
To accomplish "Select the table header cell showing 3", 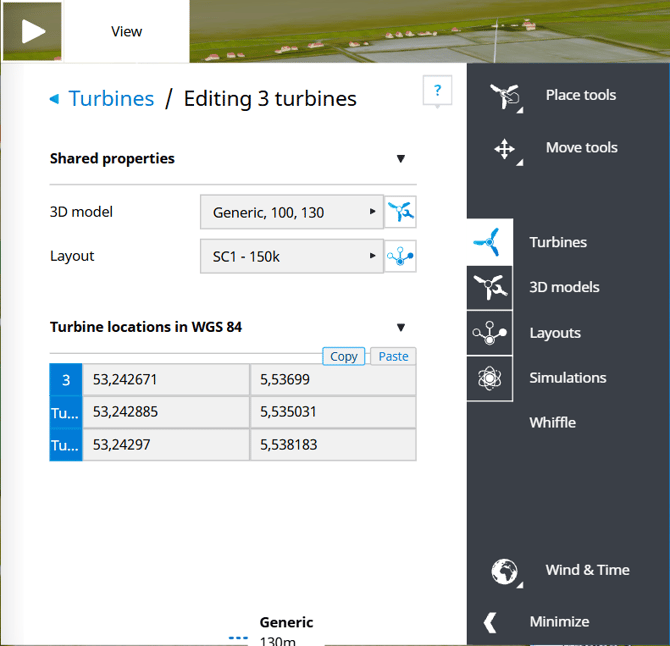I will click(x=66, y=380).
